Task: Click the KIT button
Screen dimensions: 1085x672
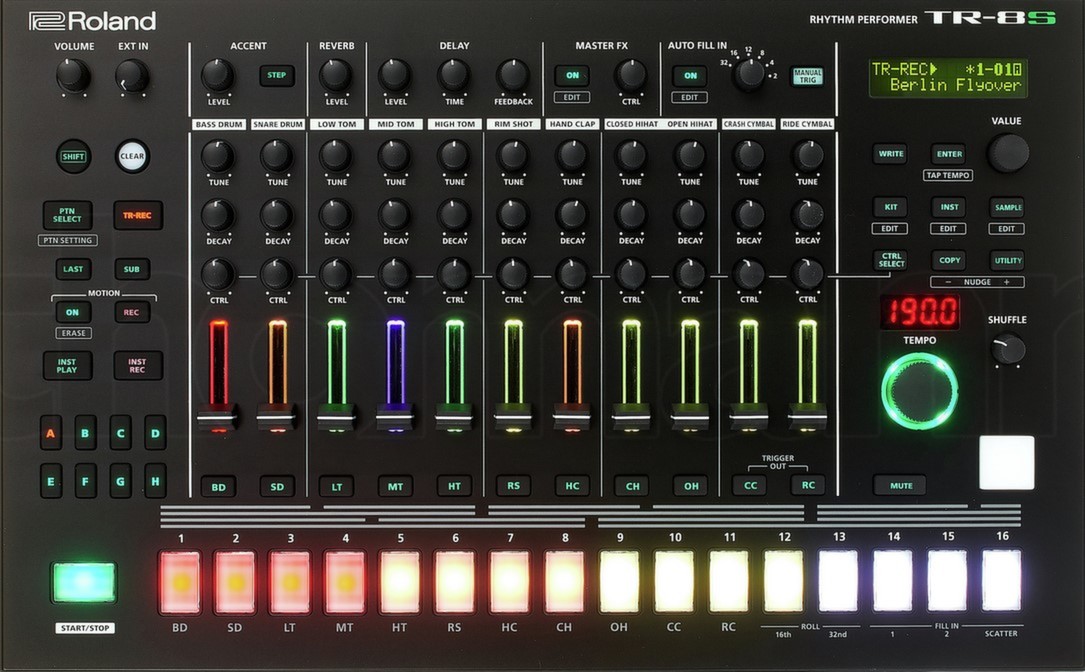Action: point(891,207)
